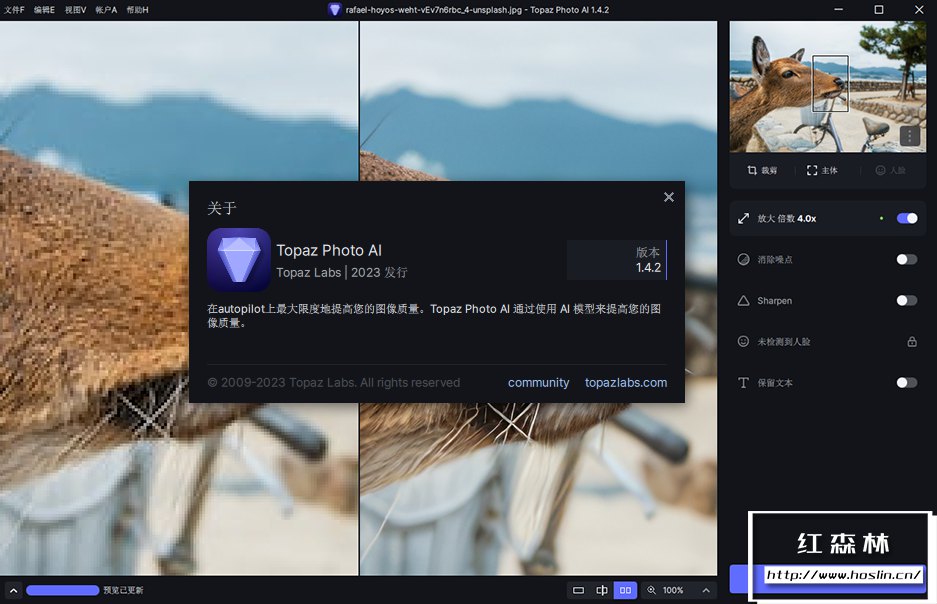Switch to split view mode
The height and width of the screenshot is (604, 937).
click(602, 590)
